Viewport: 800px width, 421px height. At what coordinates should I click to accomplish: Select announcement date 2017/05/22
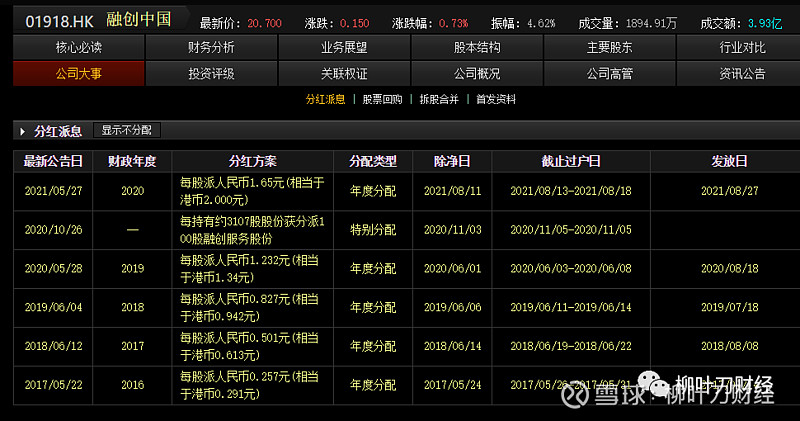coord(54,385)
